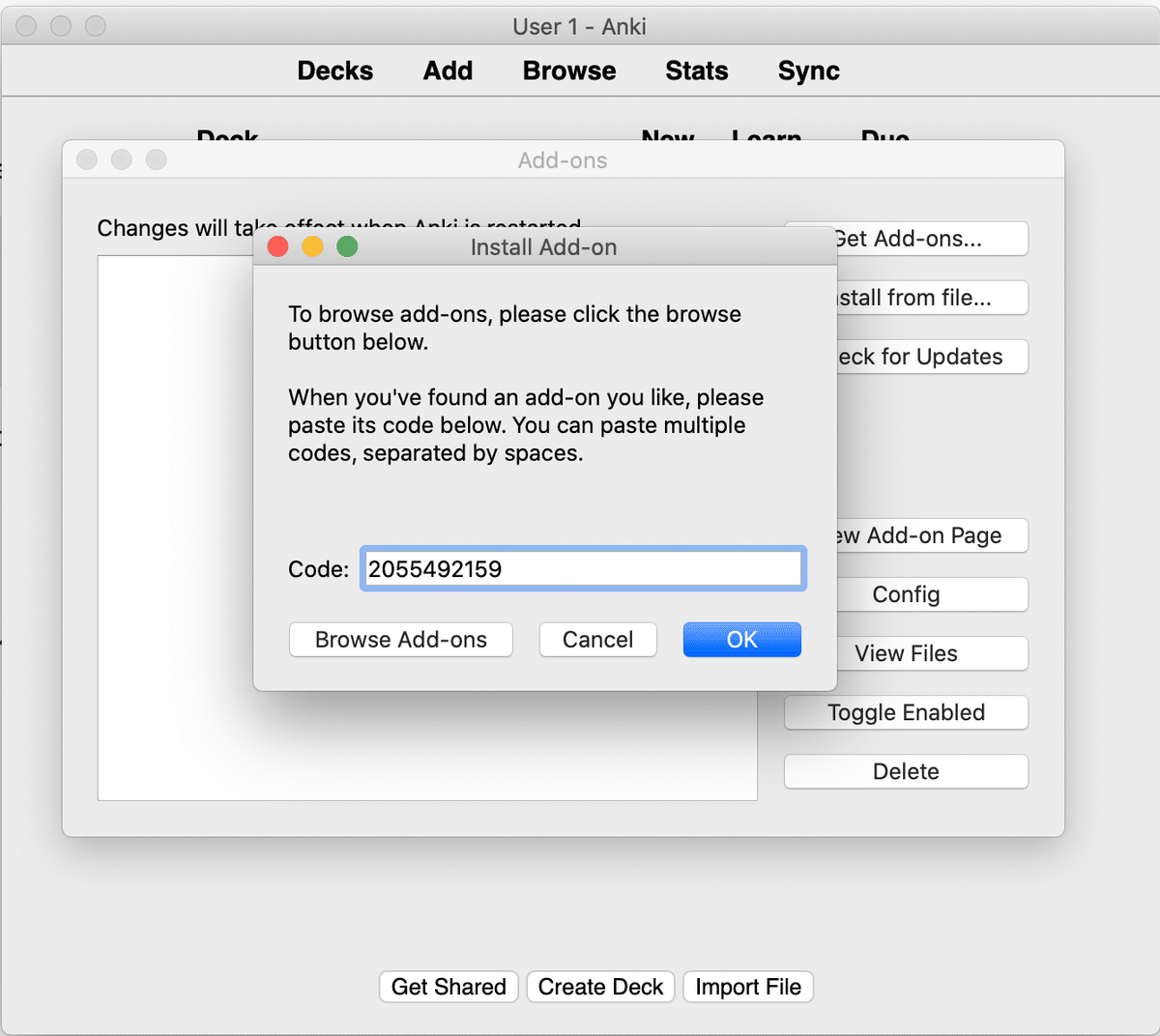Open the Decks tab in Anki
The image size is (1160, 1036).
pyautogui.click(x=334, y=71)
